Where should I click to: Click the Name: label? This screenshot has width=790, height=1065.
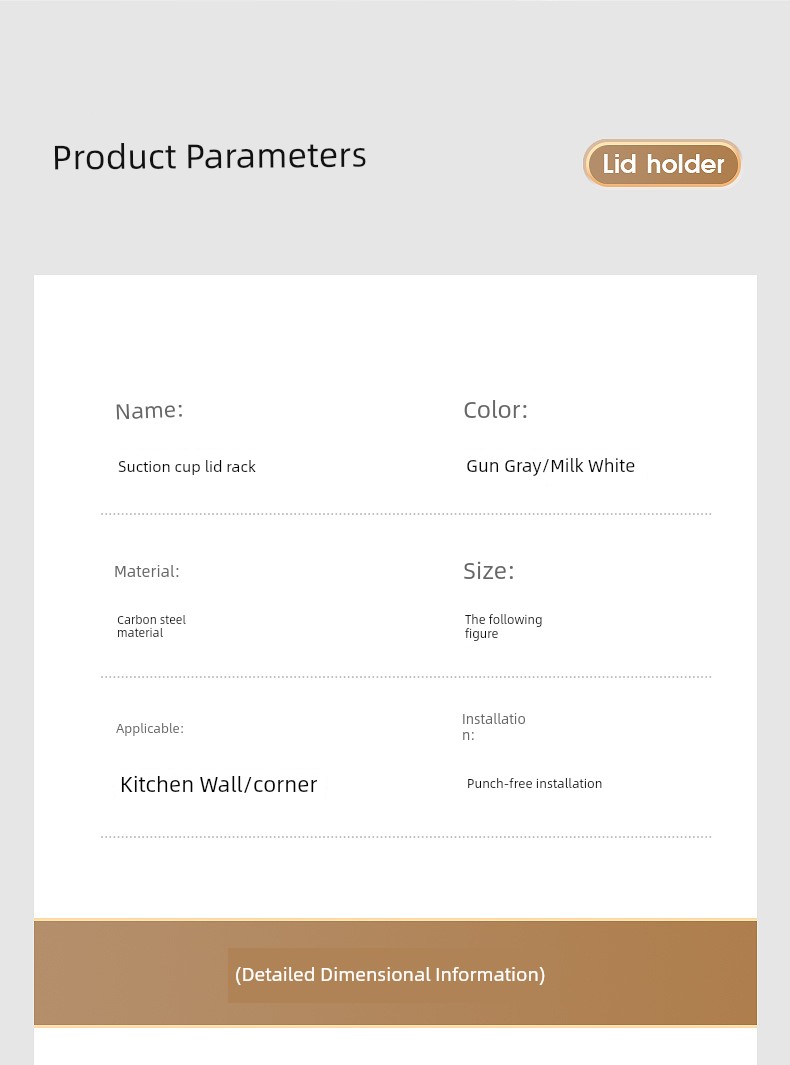(149, 411)
